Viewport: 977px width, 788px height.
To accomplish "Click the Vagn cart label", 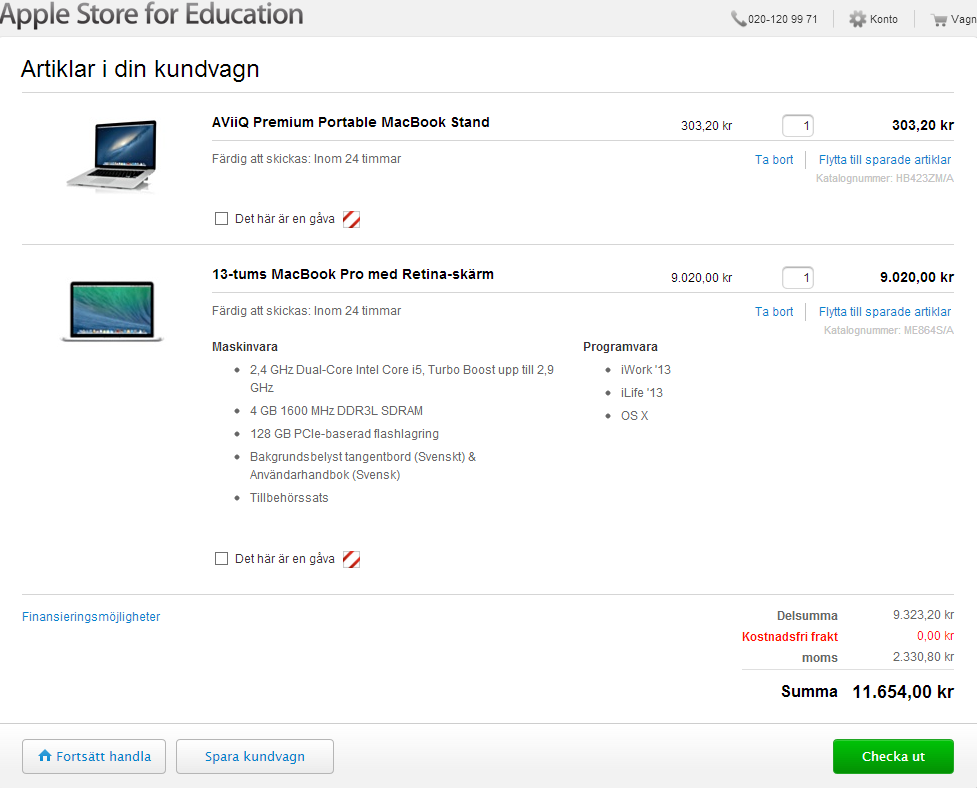I will coord(963,19).
